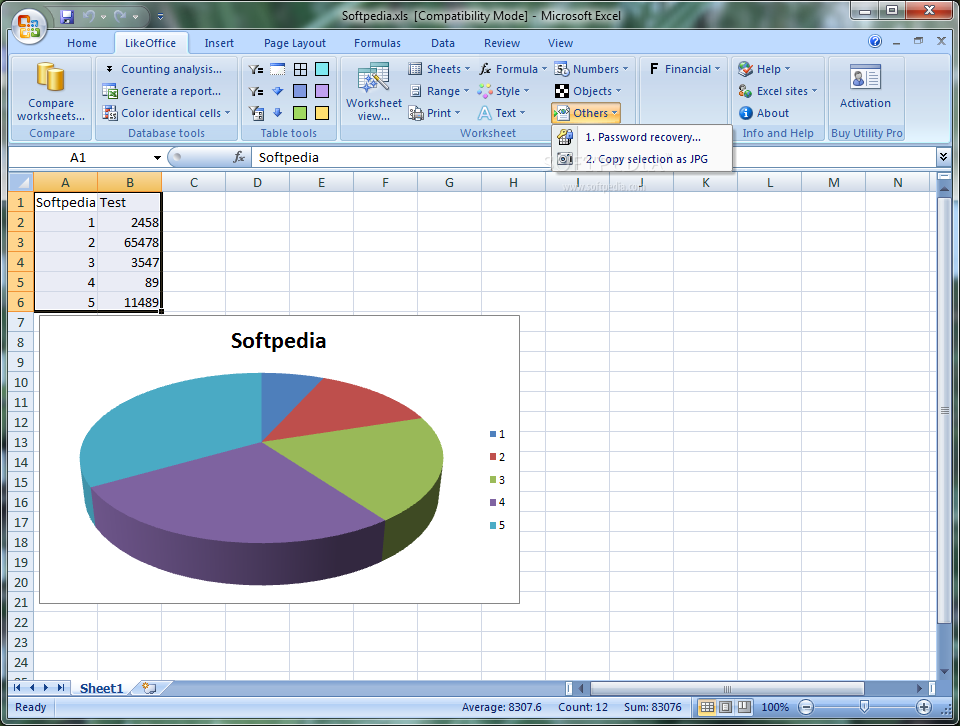Select row 10 header

(21, 383)
